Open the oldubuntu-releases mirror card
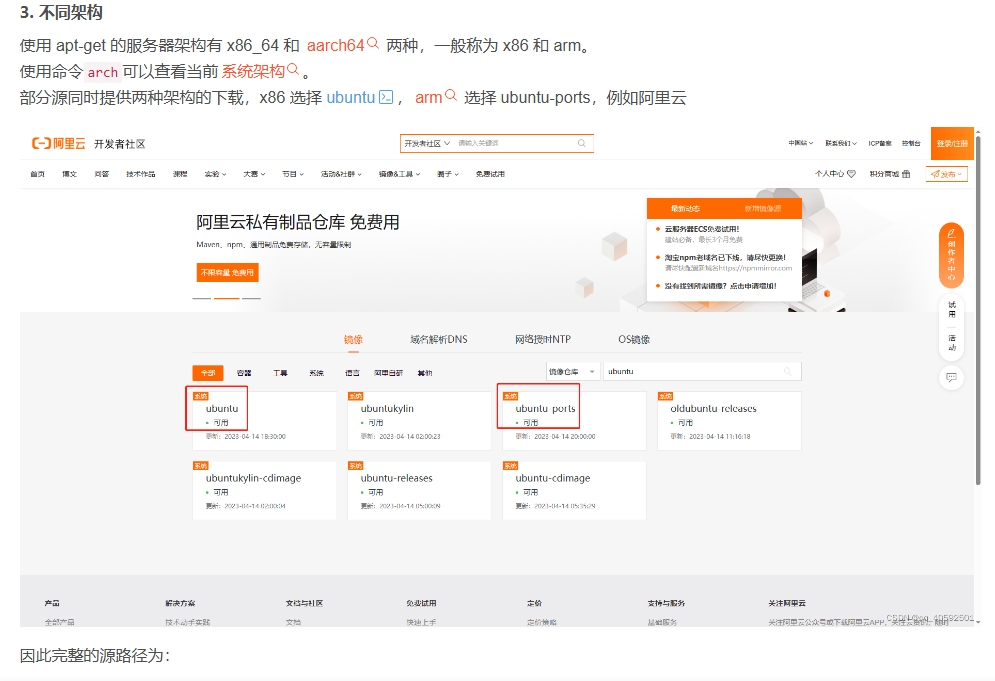The width and height of the screenshot is (995, 681). click(x=729, y=421)
